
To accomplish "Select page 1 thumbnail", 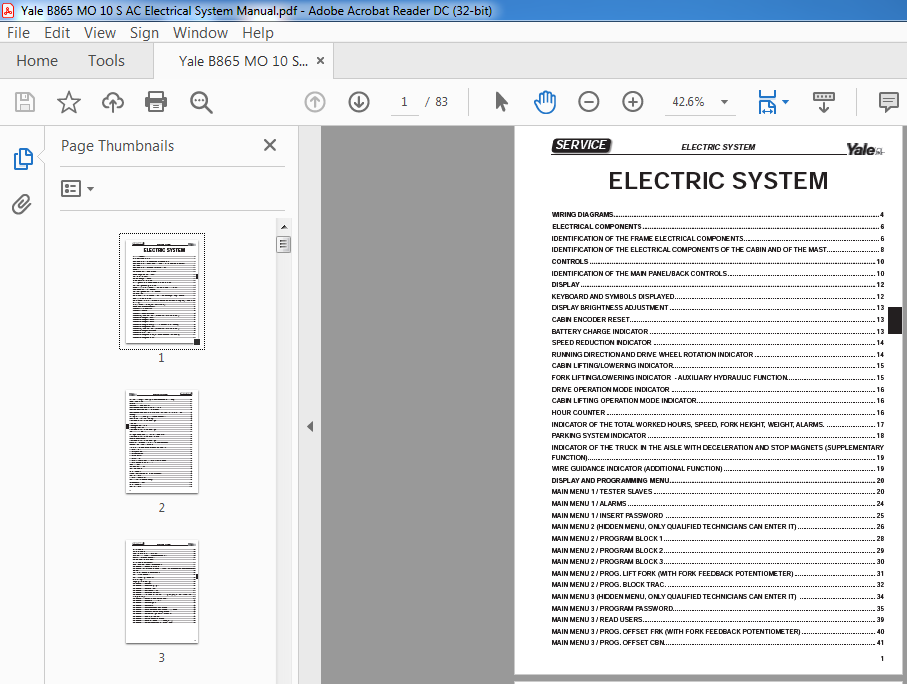I will (162, 292).
